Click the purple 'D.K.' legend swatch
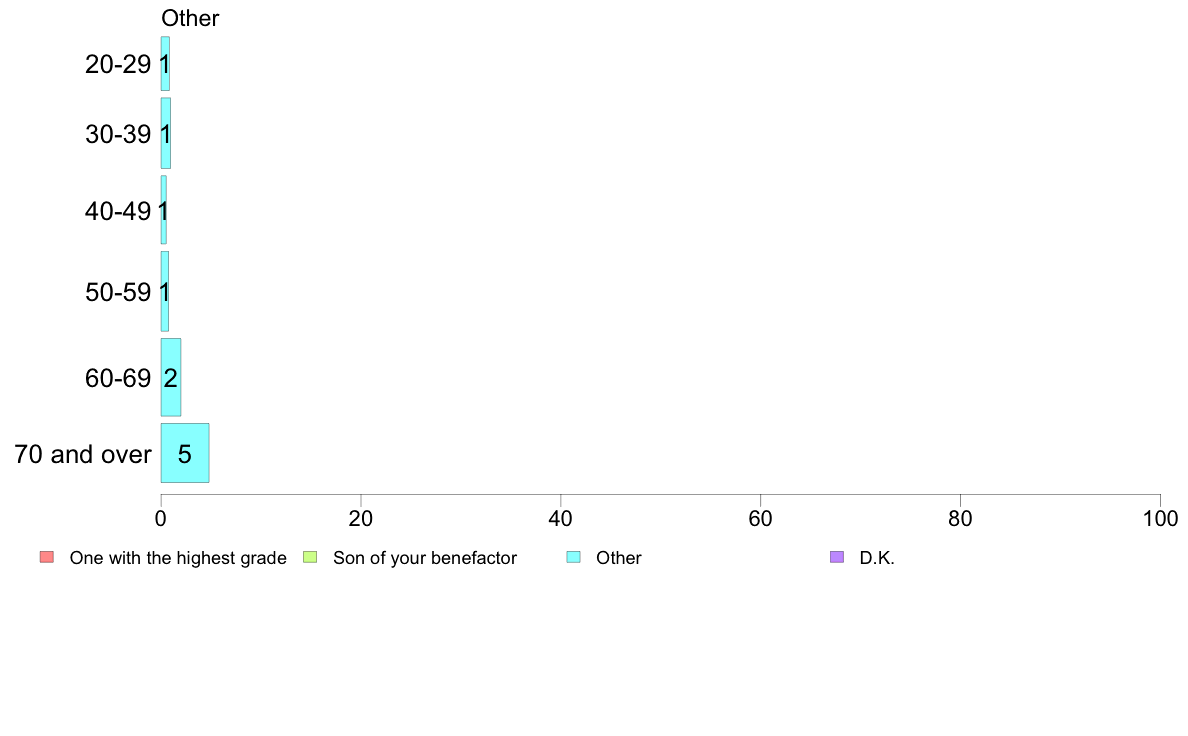The width and height of the screenshot is (1188, 736). pos(836,557)
